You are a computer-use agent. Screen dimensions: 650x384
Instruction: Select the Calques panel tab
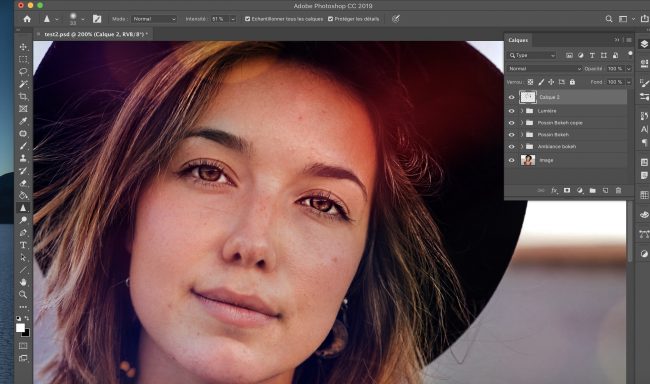[518, 40]
